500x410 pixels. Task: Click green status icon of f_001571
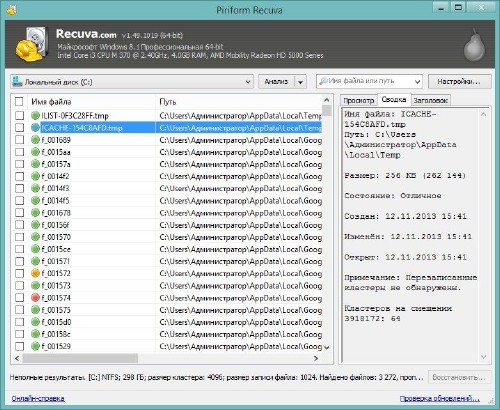35,261
